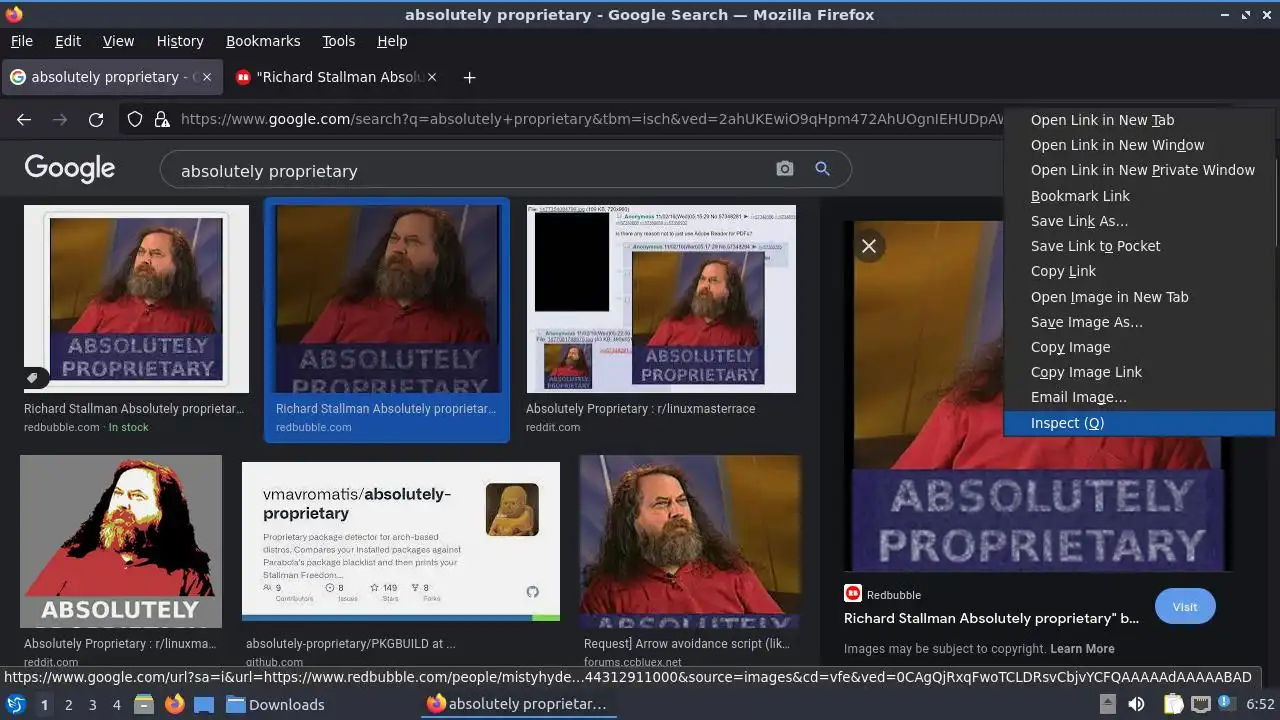Open the vmavromatis GitHub repo thumbnail

pyautogui.click(x=401, y=541)
